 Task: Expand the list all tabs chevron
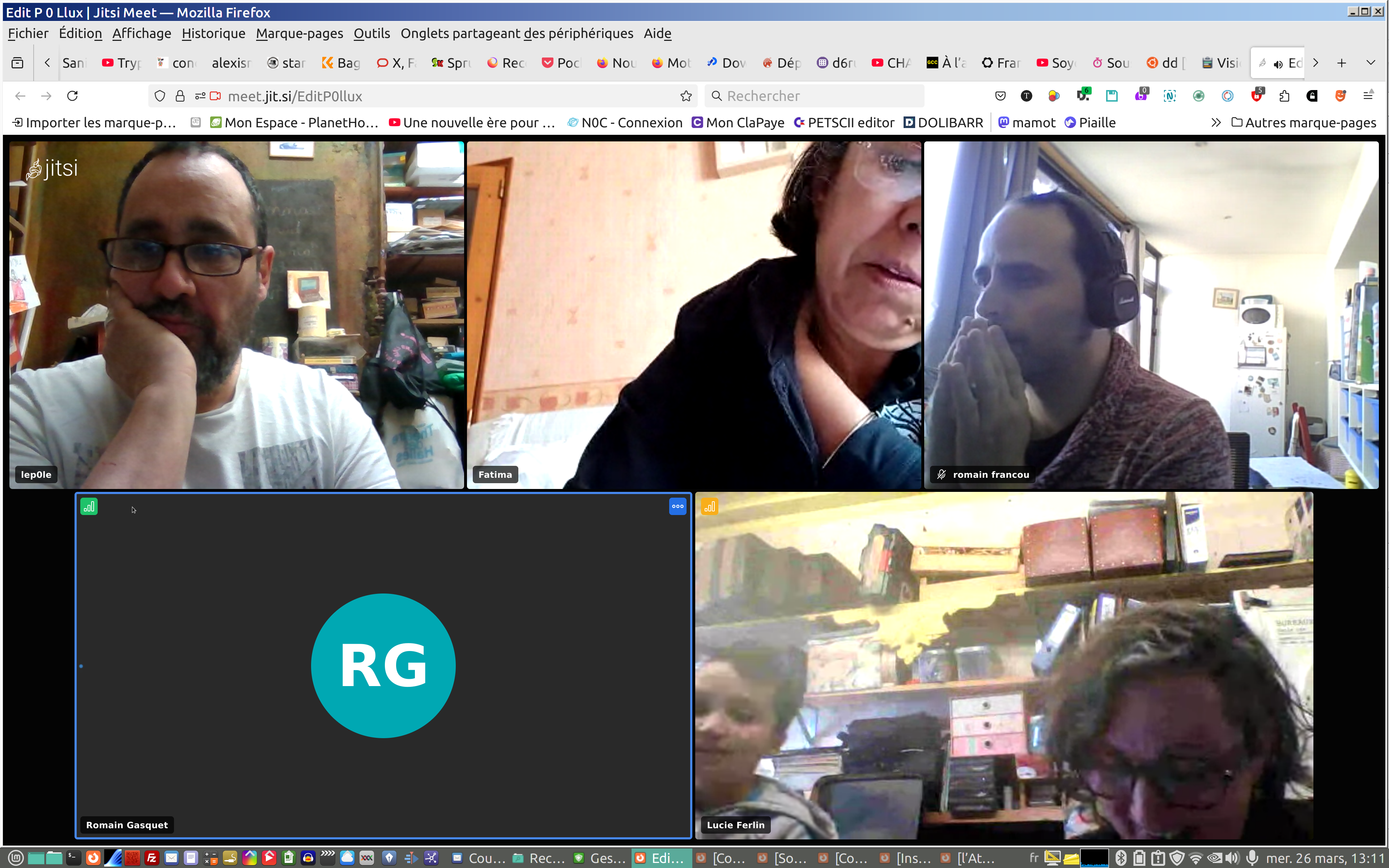click(x=1371, y=63)
